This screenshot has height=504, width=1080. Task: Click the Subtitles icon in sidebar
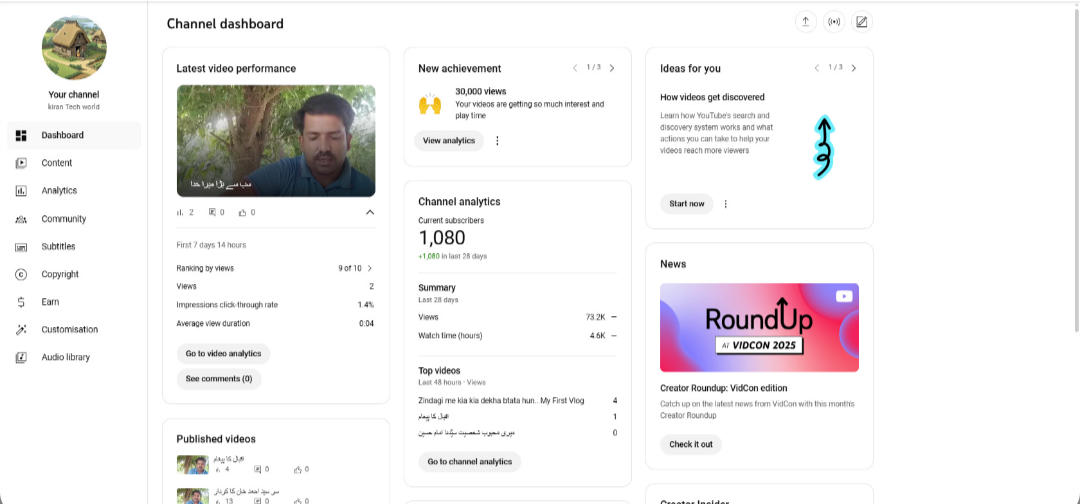[21, 246]
